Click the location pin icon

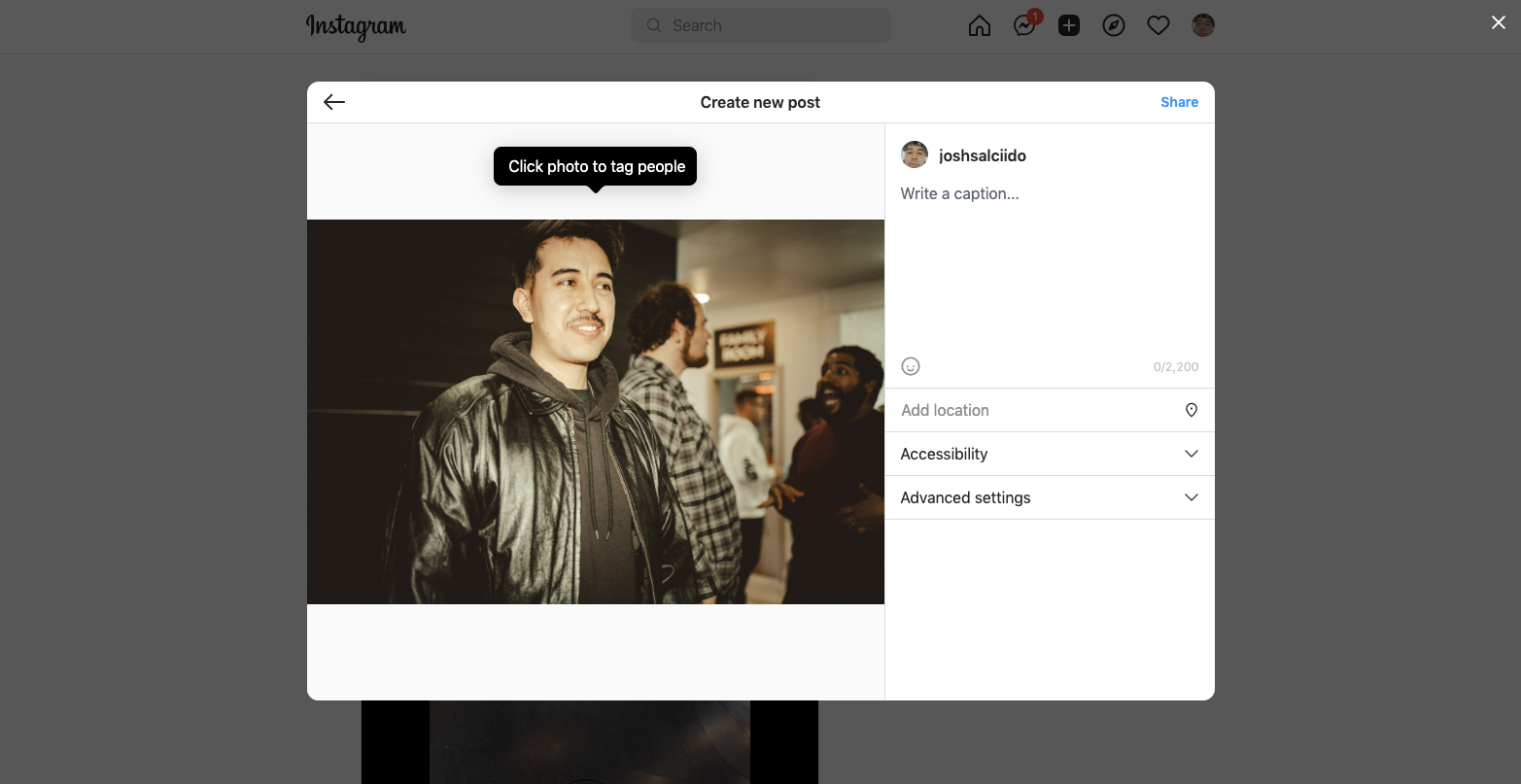1192,410
